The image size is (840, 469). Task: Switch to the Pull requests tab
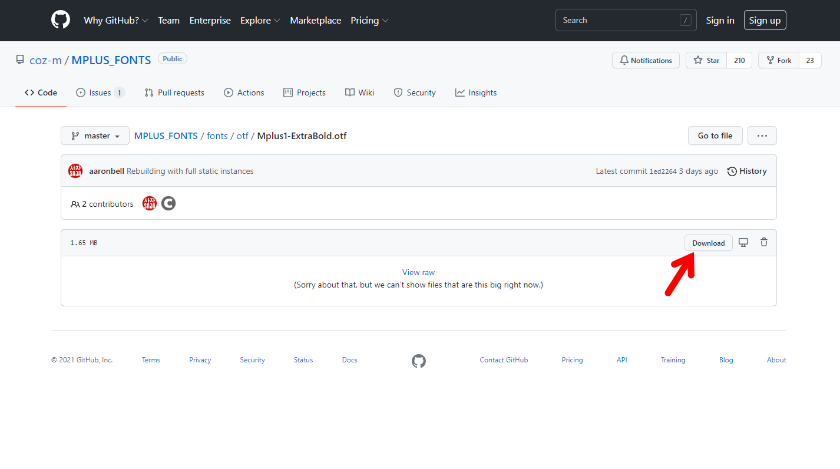pyautogui.click(x=174, y=92)
